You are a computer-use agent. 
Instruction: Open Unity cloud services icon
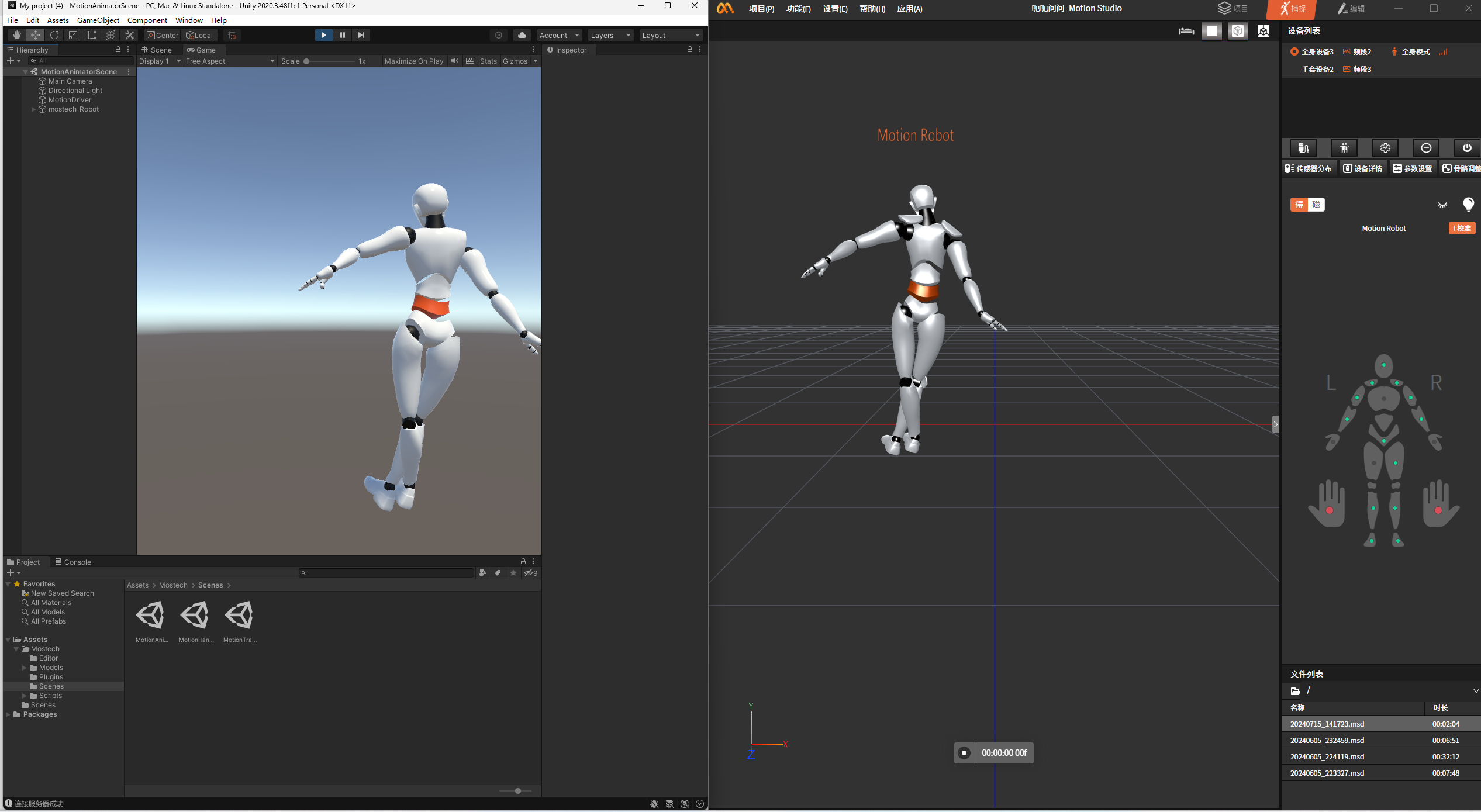pos(522,35)
